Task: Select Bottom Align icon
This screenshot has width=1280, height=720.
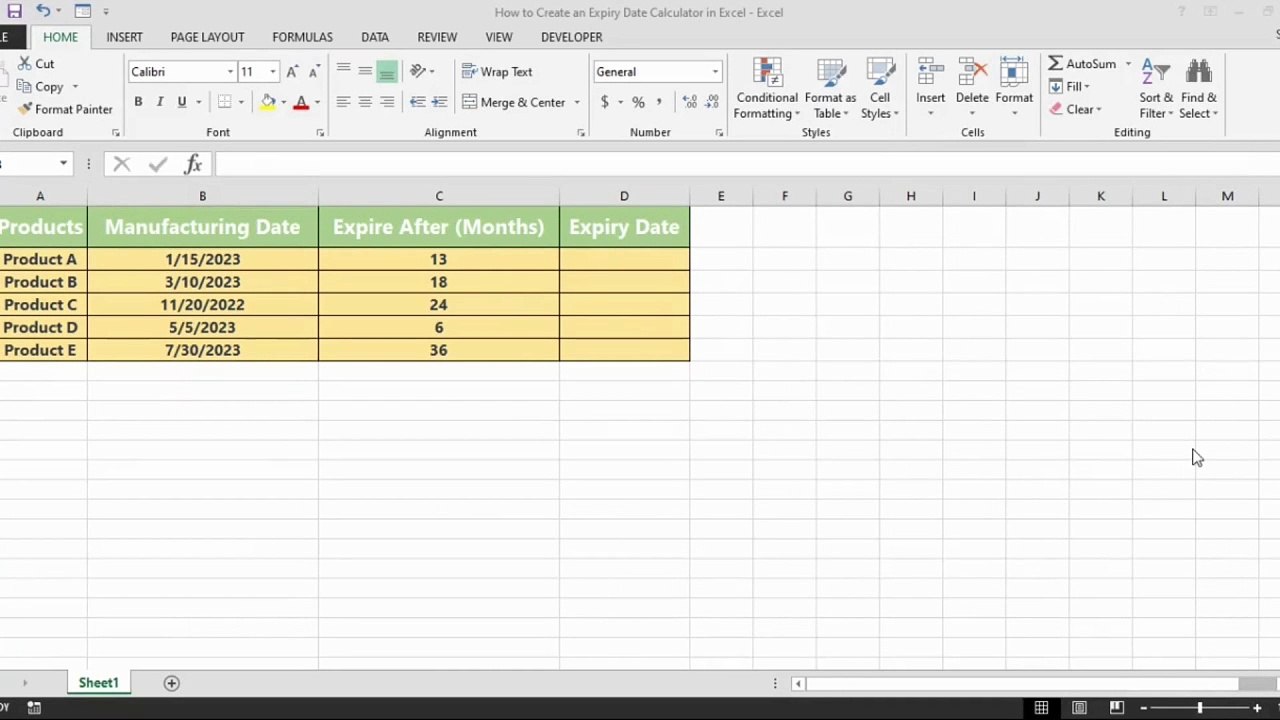Action: pyautogui.click(x=387, y=71)
